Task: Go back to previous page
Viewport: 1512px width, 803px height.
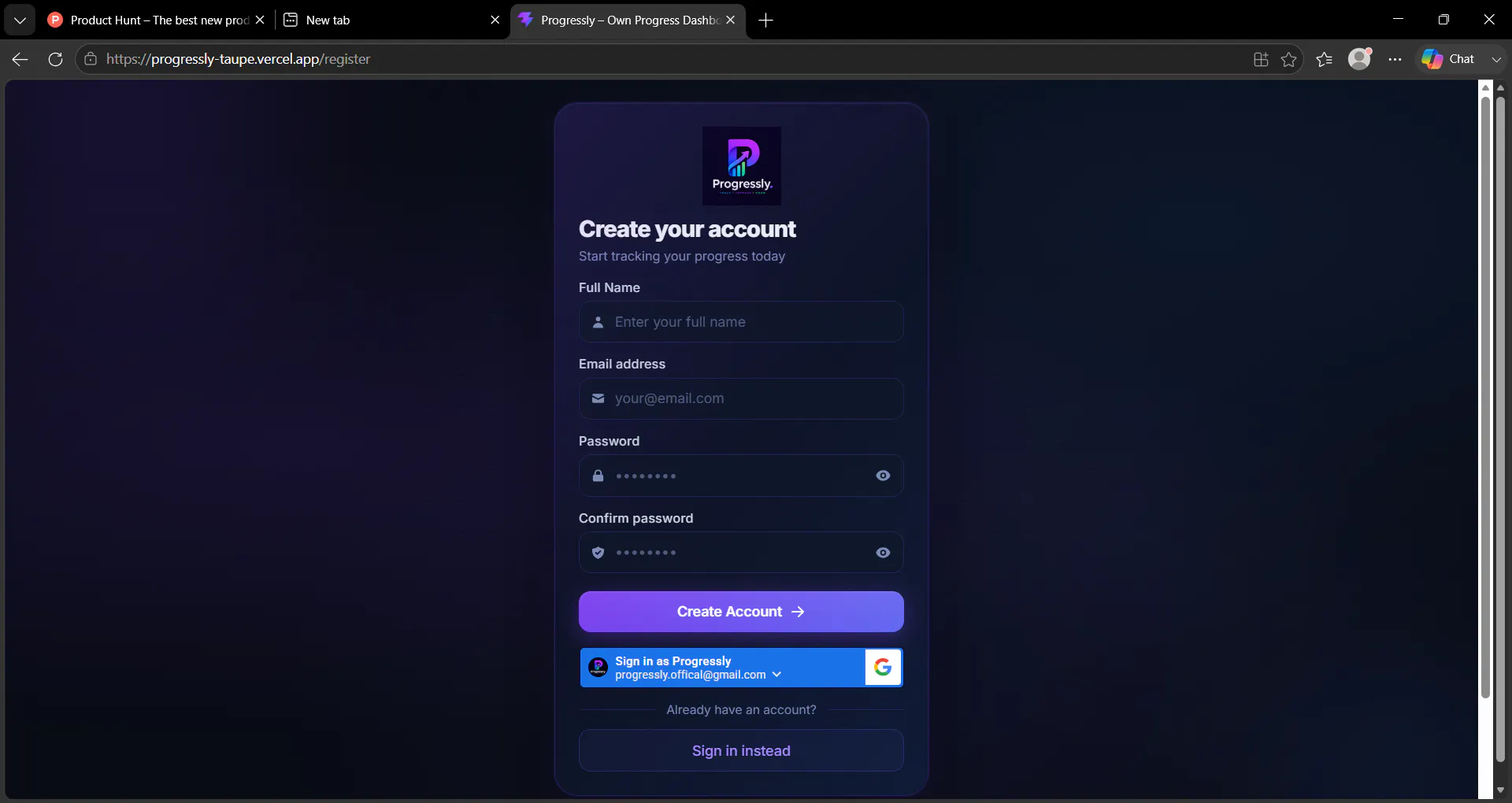Action: pyautogui.click(x=20, y=59)
